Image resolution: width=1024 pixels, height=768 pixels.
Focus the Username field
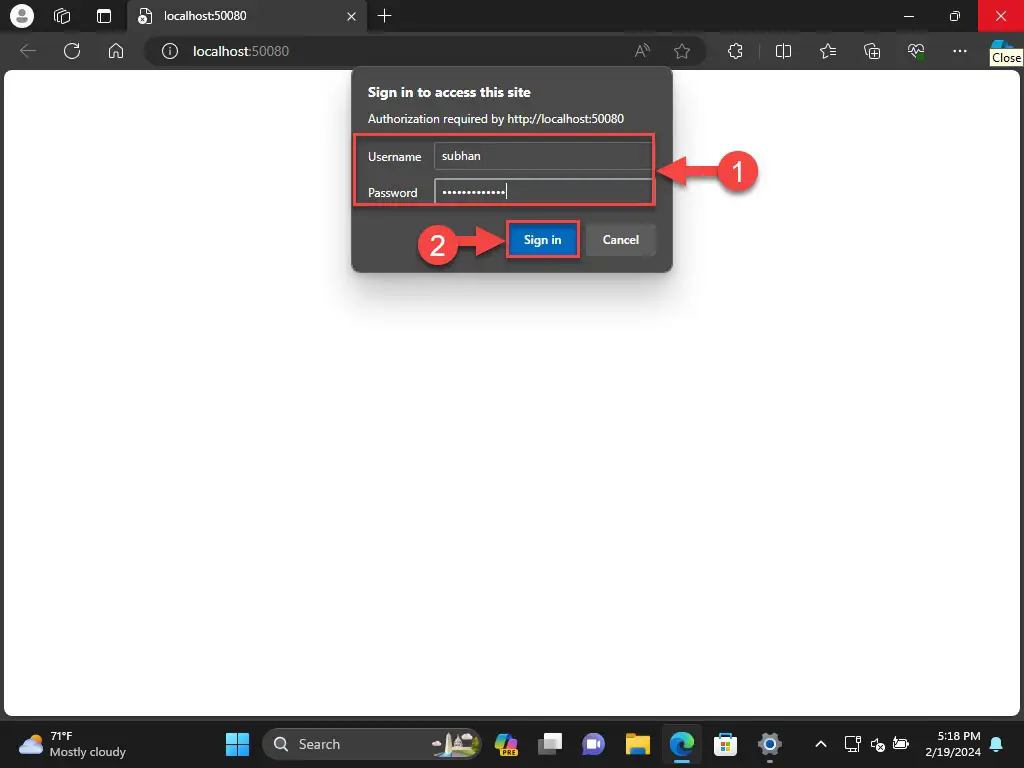tap(543, 156)
